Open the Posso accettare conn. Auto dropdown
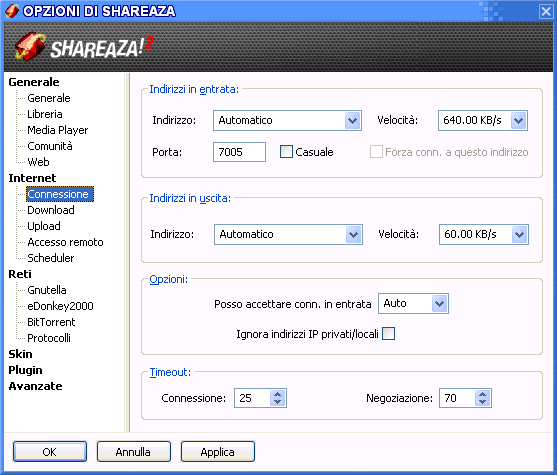Viewport: 557px width, 475px height. pos(439,303)
